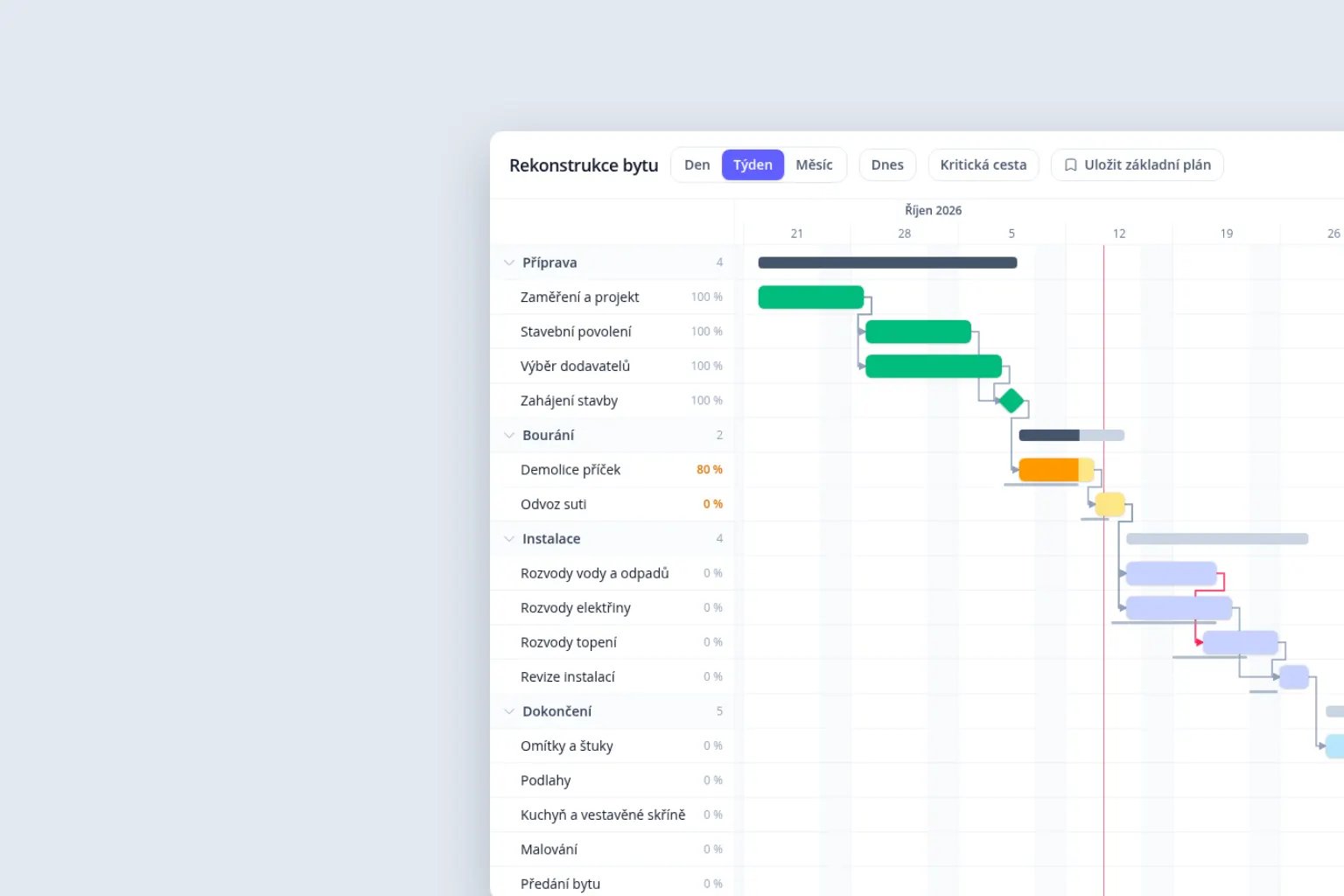Click the Stavební povolení task bar
Image resolution: width=1344 pixels, height=896 pixels.
918,332
